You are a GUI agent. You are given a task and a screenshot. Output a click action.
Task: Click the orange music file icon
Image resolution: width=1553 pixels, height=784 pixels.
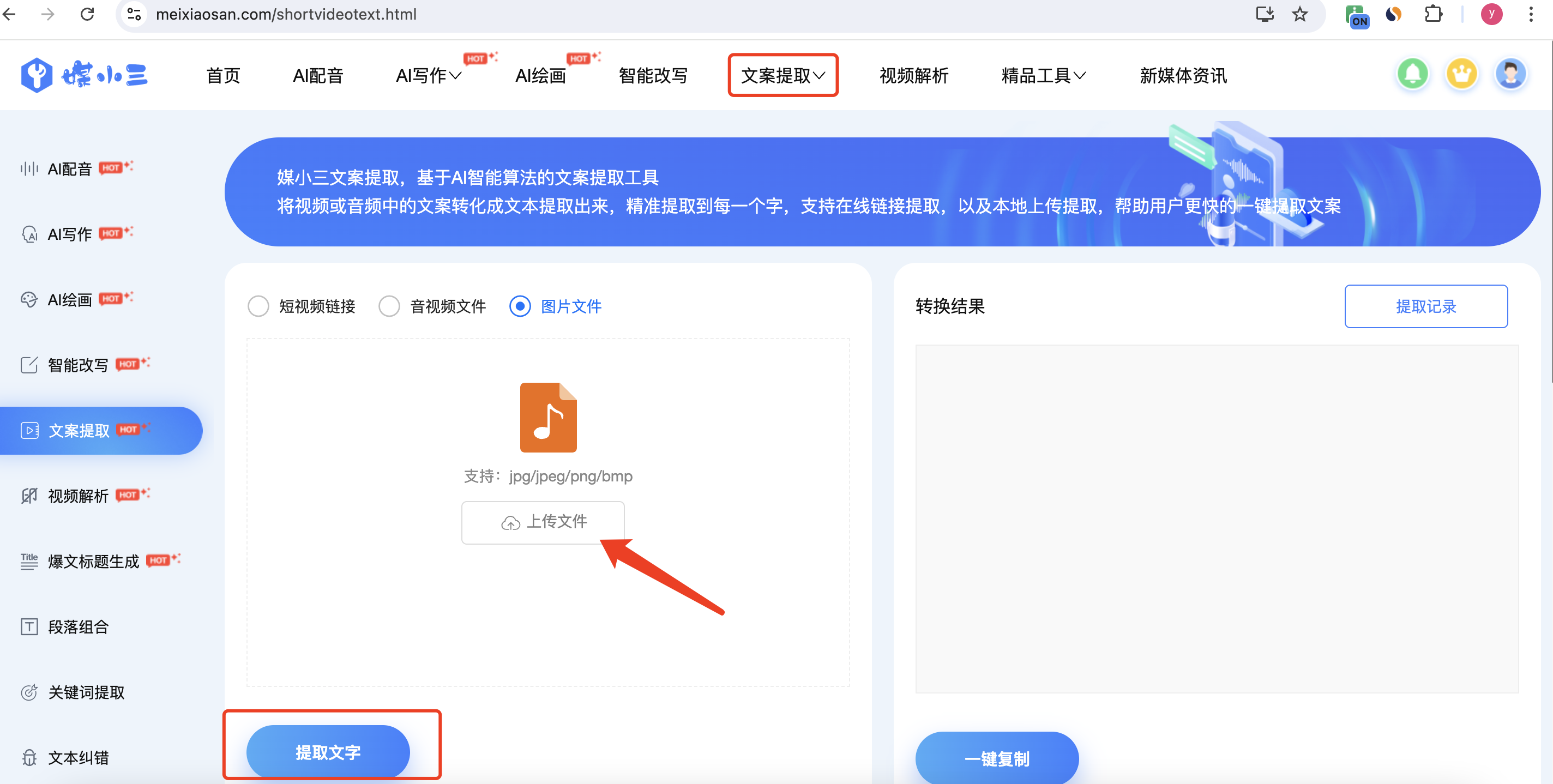click(x=548, y=417)
